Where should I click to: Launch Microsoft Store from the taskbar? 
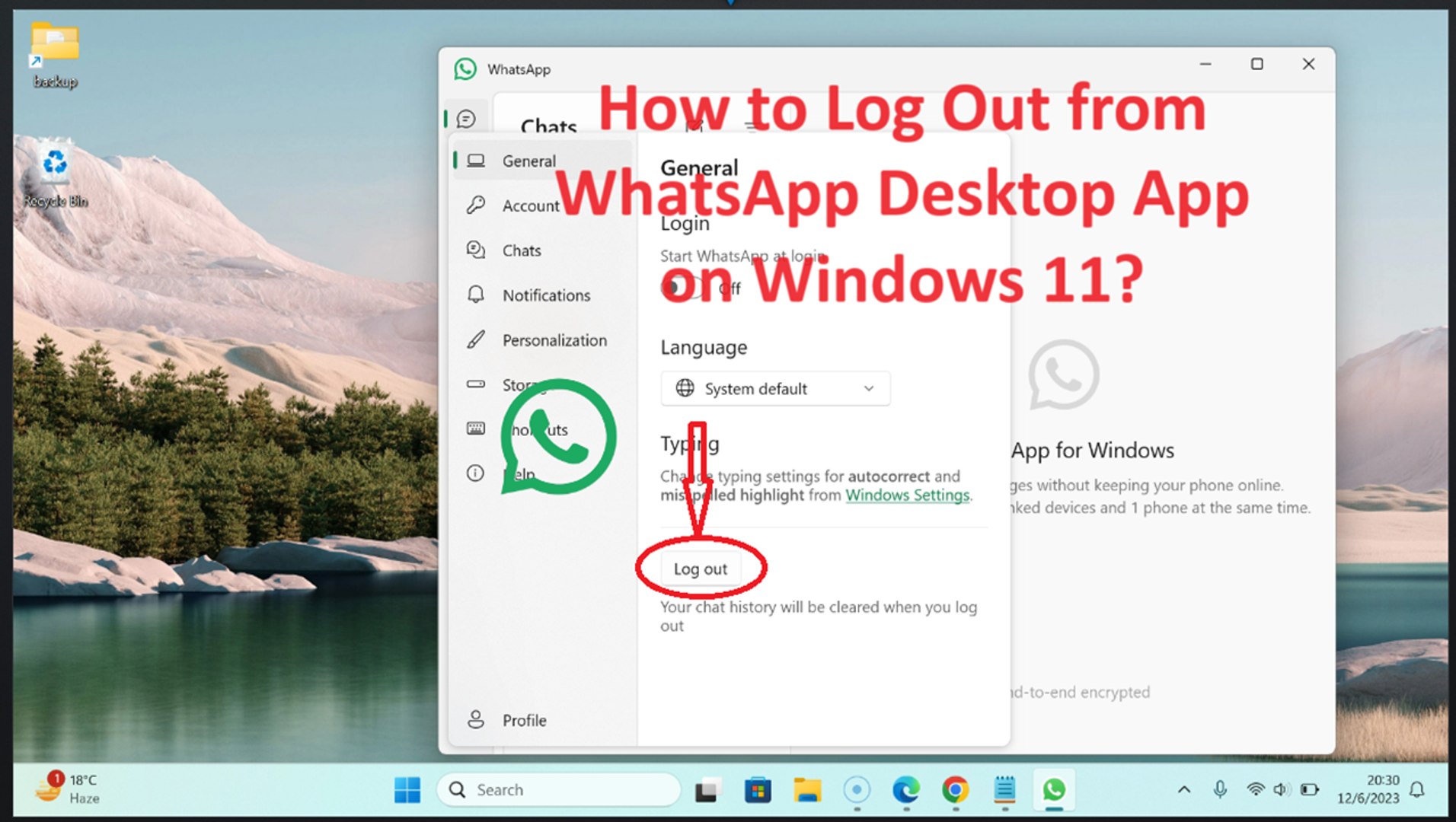pos(758,791)
